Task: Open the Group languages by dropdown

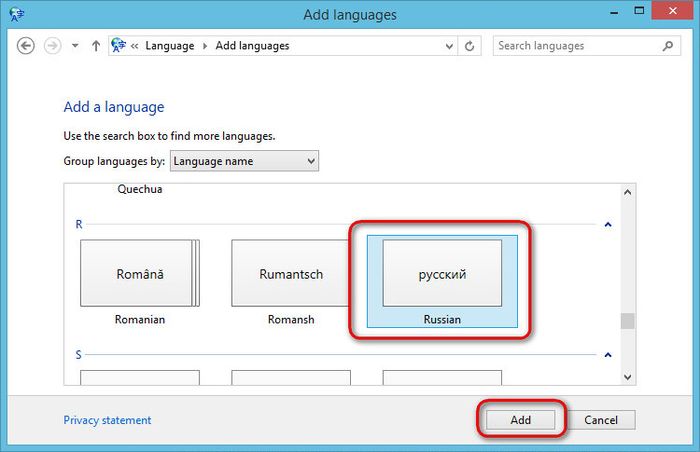Action: pos(244,161)
